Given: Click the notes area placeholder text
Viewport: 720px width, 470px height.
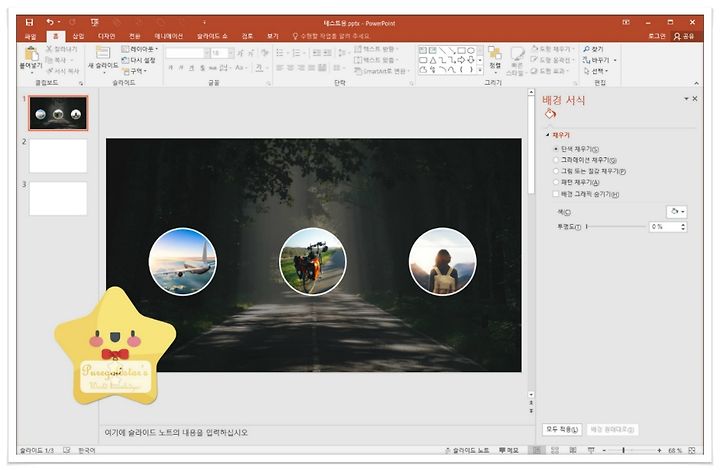Looking at the screenshot, I should (x=176, y=432).
